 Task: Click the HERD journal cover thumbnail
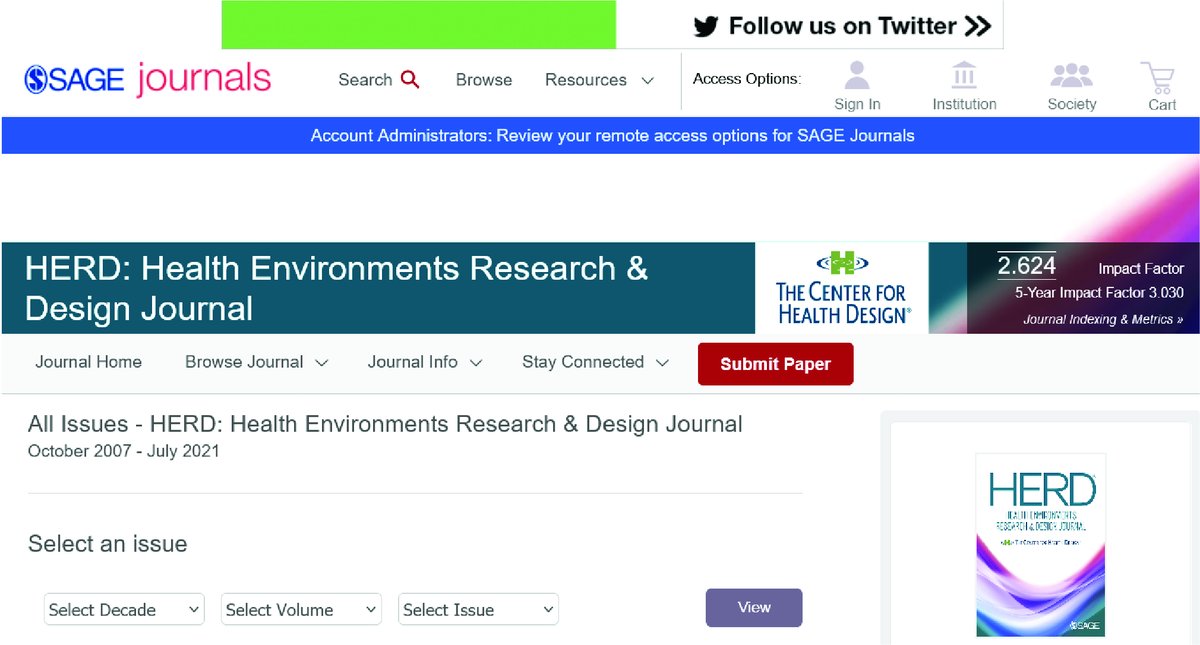1040,543
